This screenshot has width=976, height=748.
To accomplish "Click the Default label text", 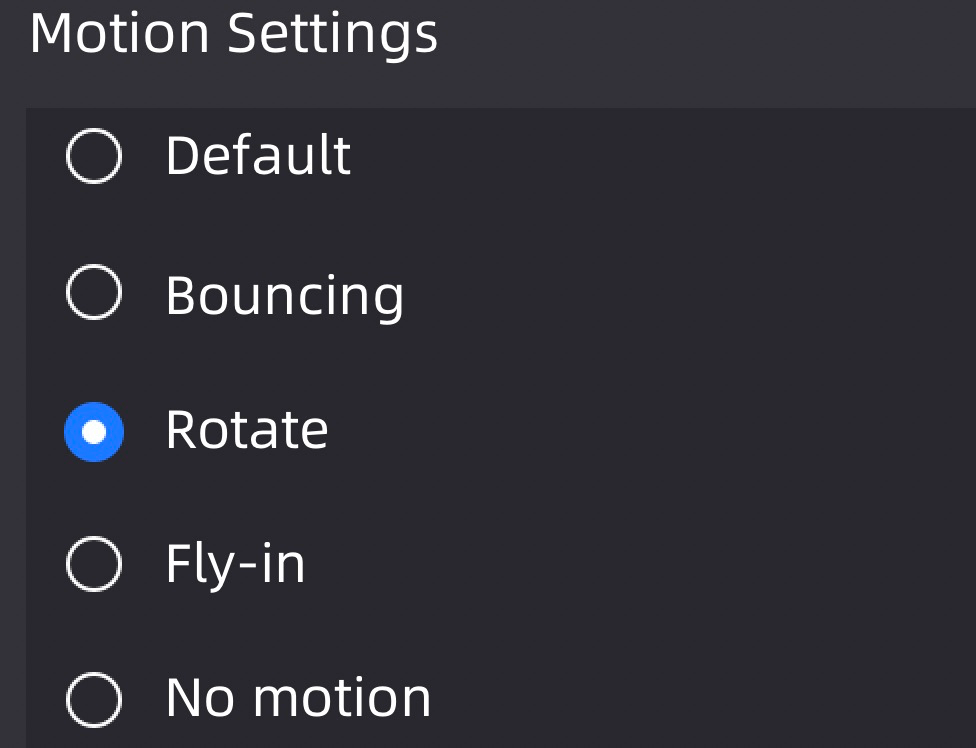I will (x=258, y=156).
